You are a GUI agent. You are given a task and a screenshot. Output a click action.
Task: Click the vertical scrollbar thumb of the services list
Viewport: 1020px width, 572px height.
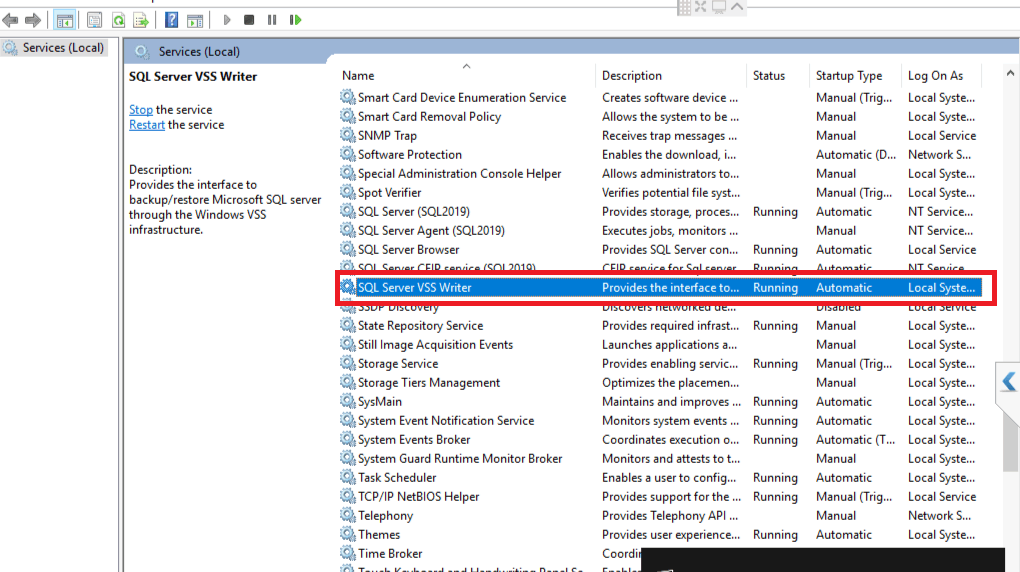[x=1010, y=439]
